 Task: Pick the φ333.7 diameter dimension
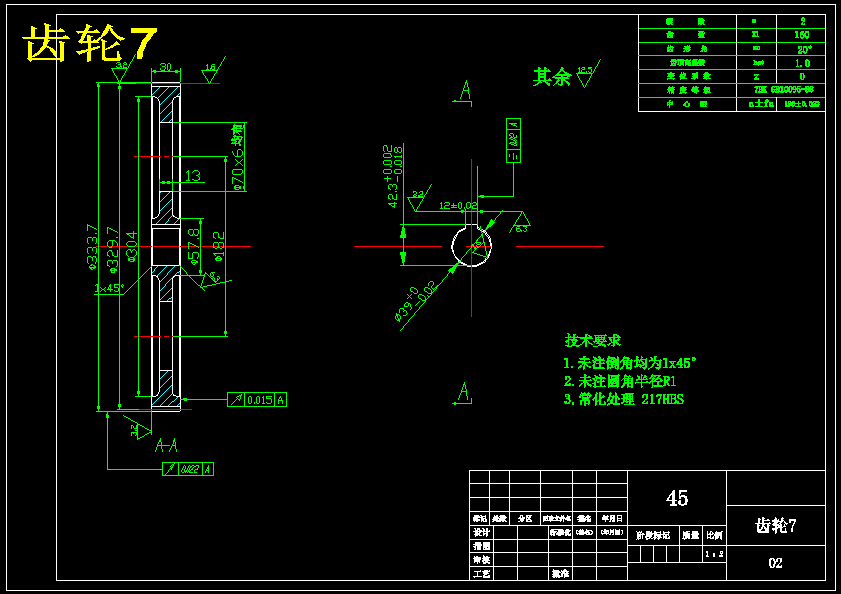92,247
